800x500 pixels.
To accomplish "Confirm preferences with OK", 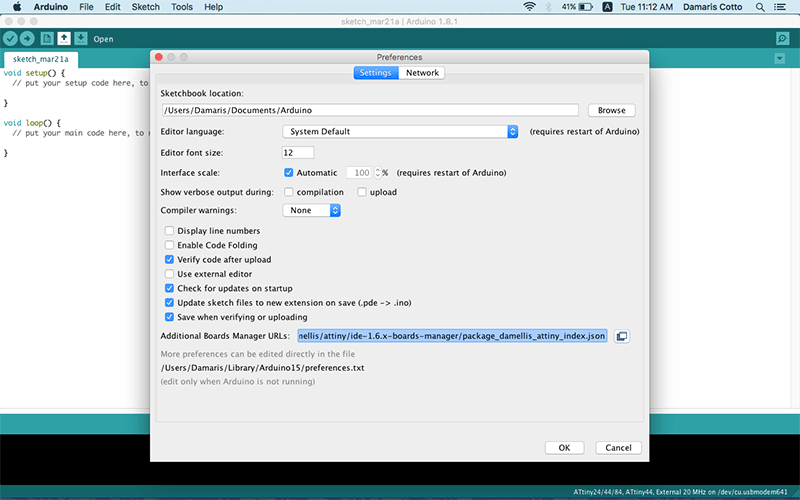I will click(x=564, y=447).
